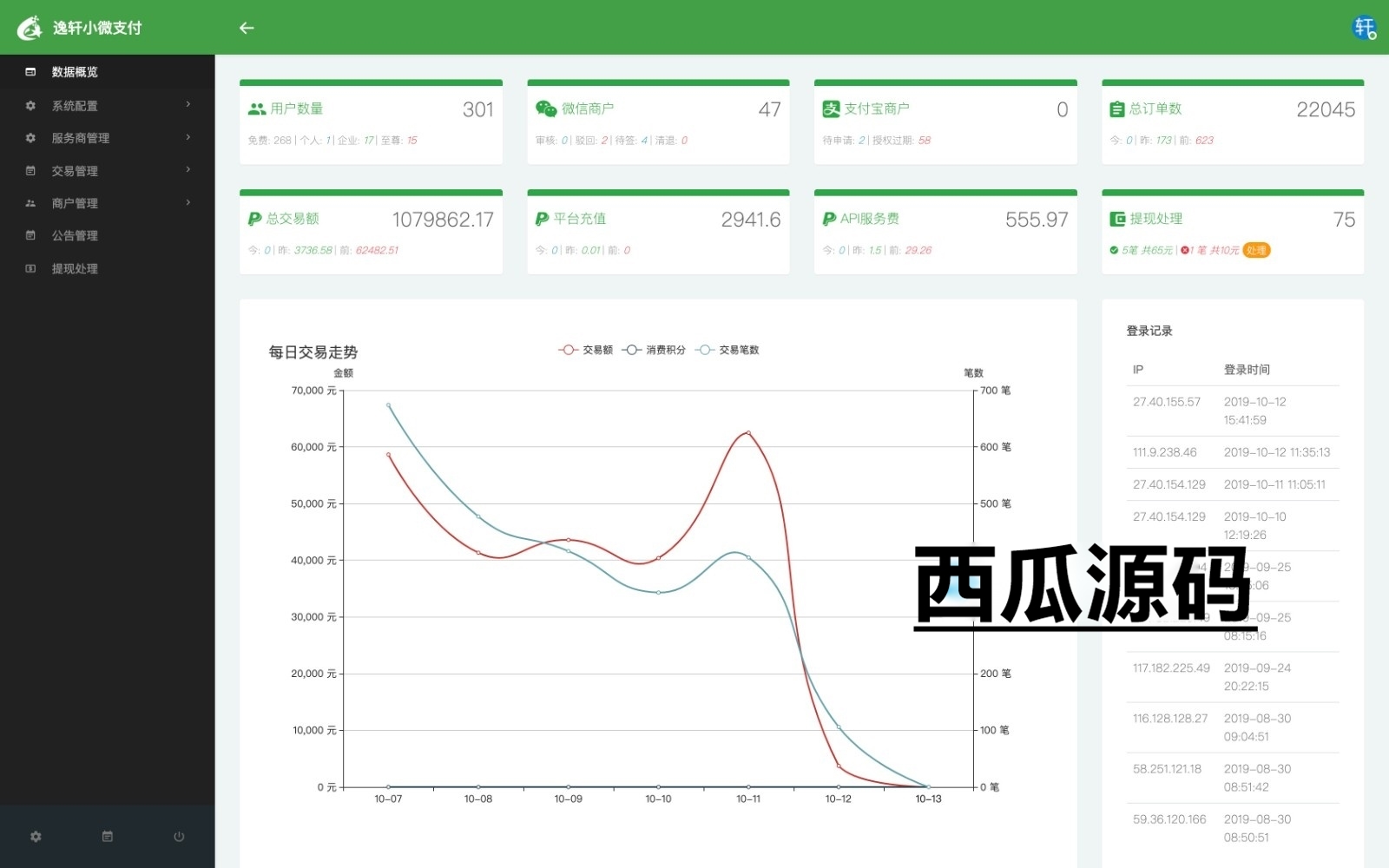
Task: Click the 总订单数 value 22045
Action: point(1326,109)
